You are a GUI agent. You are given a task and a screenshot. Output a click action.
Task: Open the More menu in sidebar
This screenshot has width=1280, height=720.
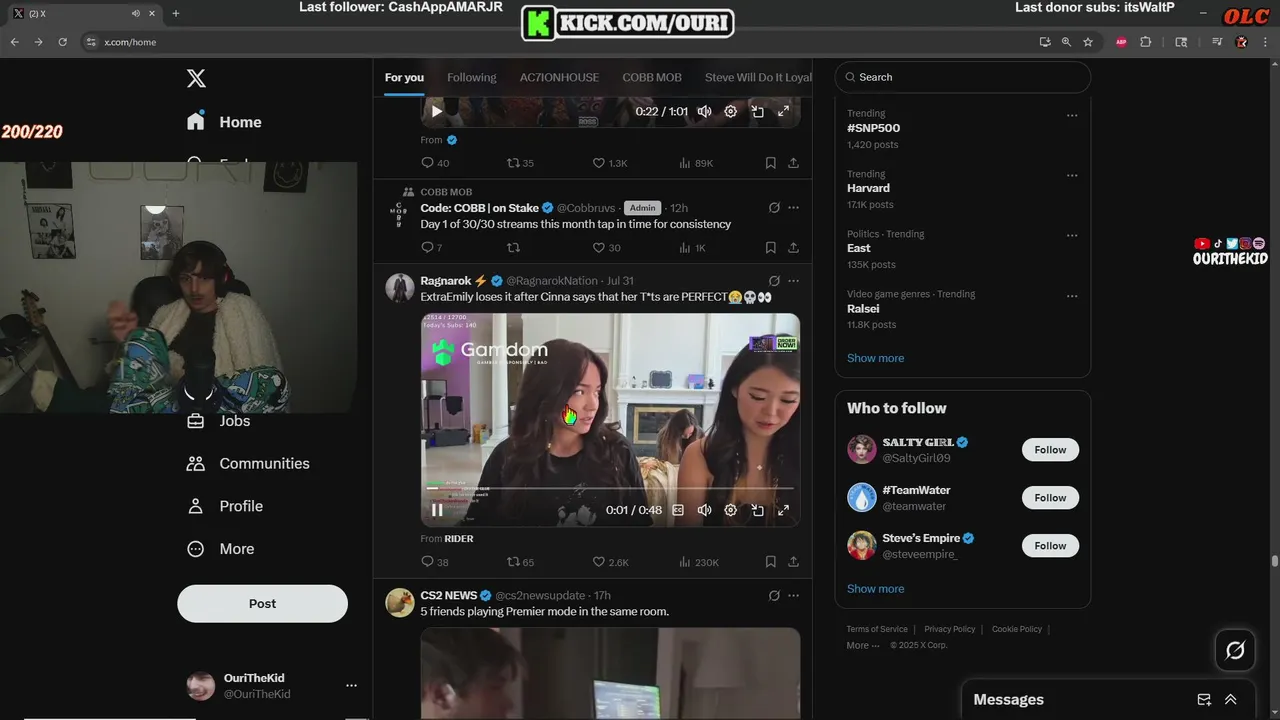point(221,549)
